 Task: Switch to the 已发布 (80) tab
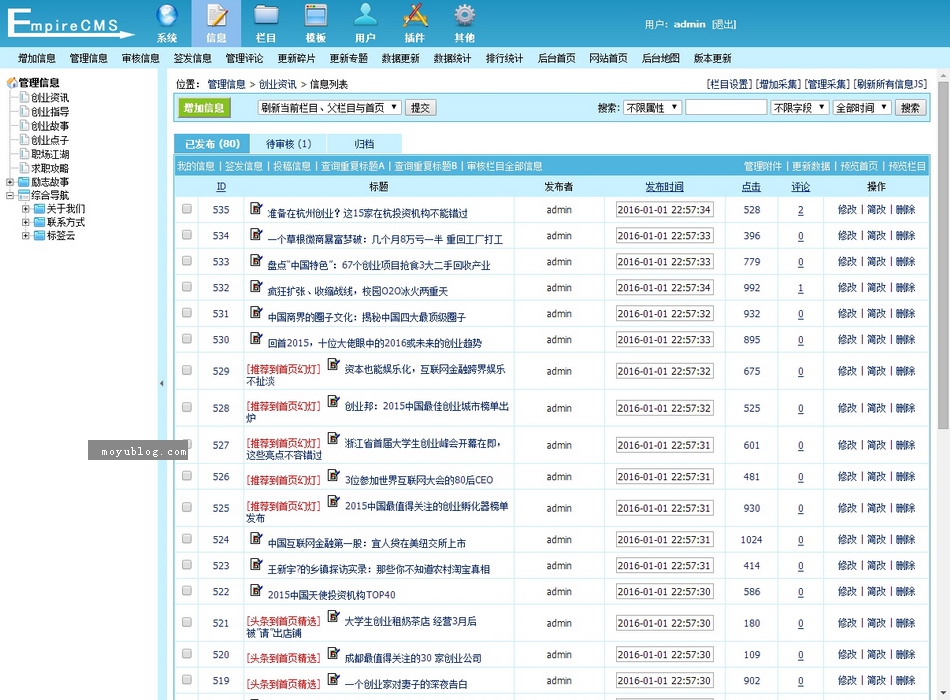pyautogui.click(x=212, y=144)
